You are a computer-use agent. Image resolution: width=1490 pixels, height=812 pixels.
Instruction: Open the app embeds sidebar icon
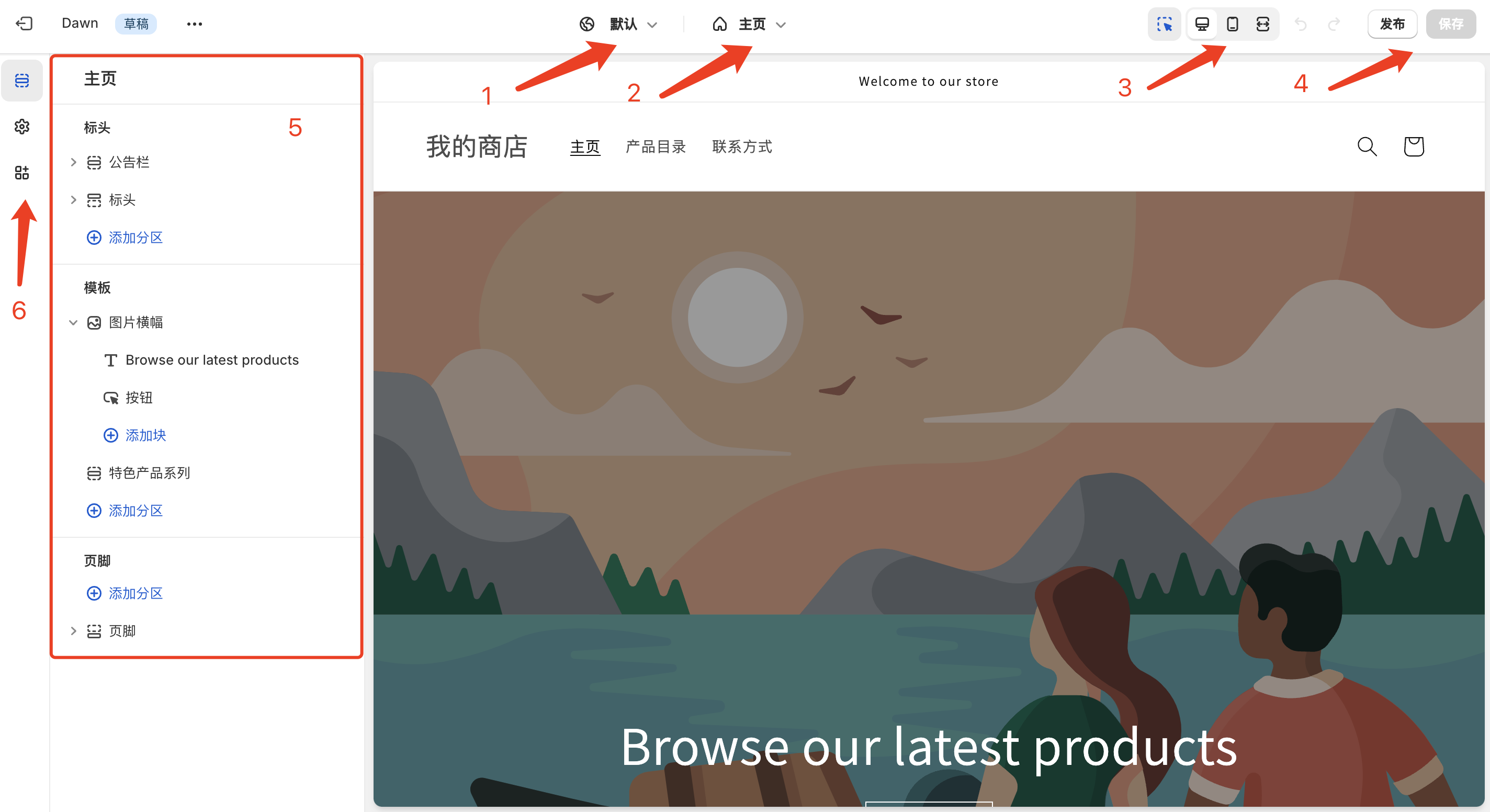pos(22,172)
